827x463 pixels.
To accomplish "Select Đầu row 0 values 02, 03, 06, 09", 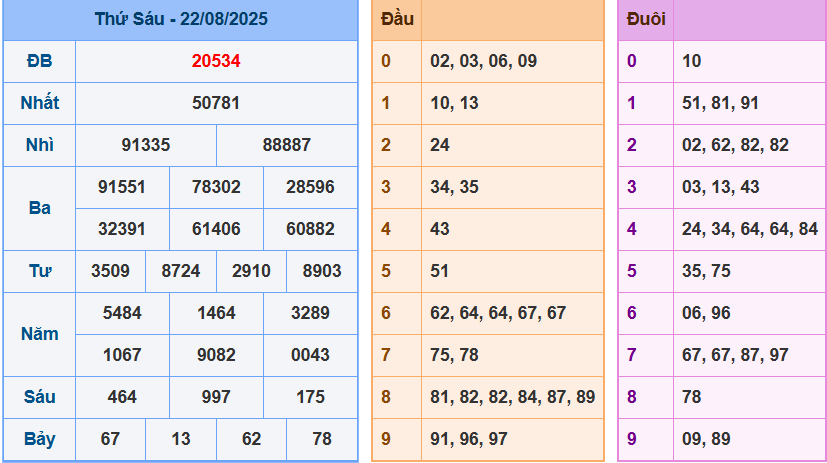I will tap(484, 61).
